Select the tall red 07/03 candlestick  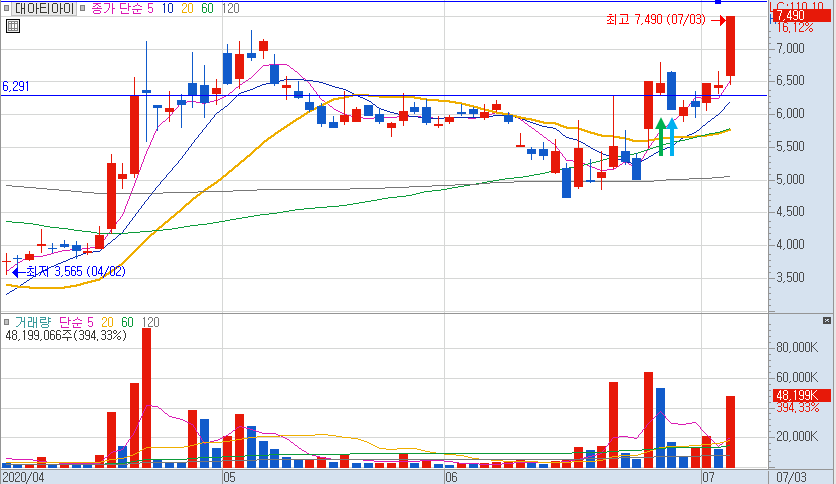coord(730,46)
